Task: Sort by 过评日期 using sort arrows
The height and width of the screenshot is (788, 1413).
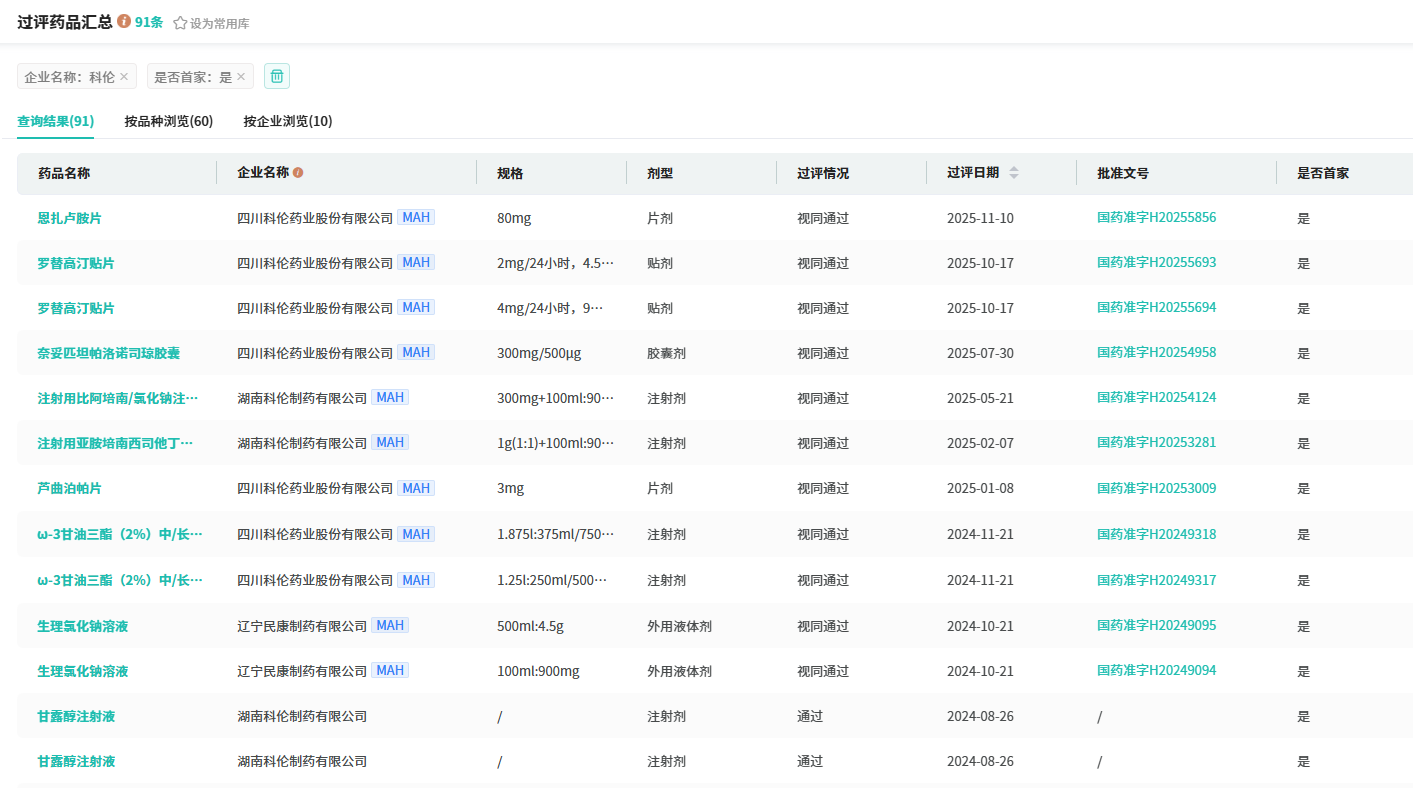Action: (x=1014, y=173)
